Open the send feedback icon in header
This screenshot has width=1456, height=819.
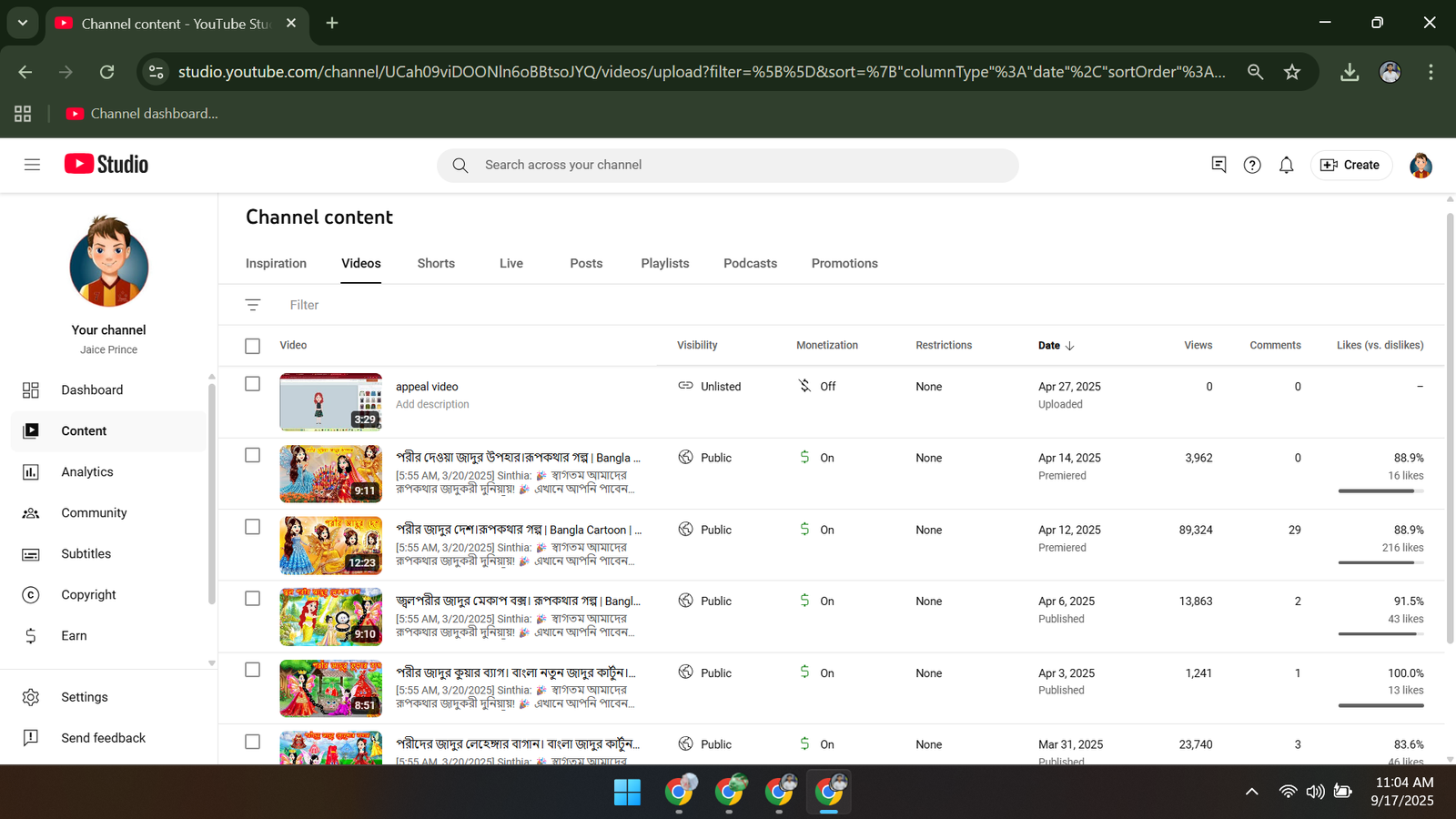click(x=1218, y=165)
